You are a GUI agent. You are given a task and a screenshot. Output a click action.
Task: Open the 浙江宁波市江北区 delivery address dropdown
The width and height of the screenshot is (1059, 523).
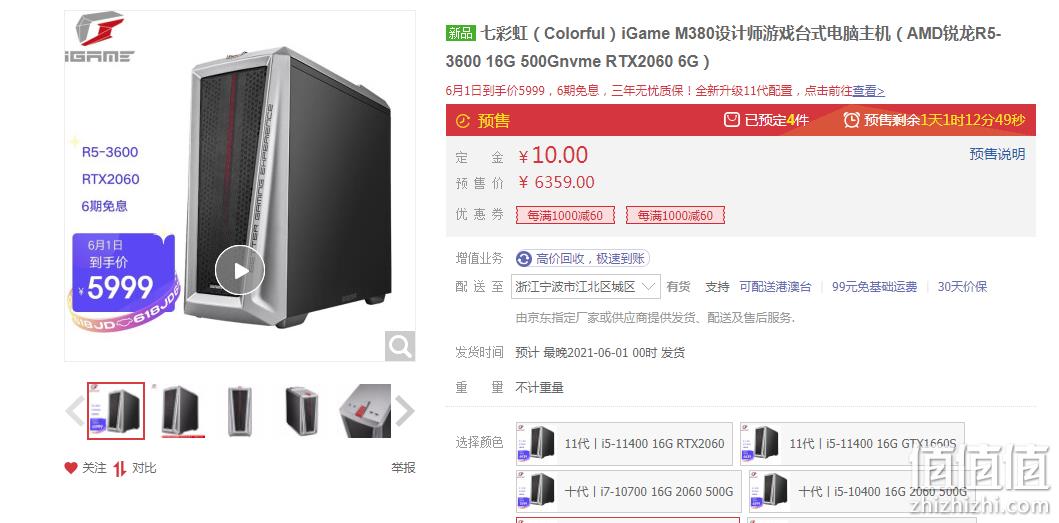click(585, 287)
